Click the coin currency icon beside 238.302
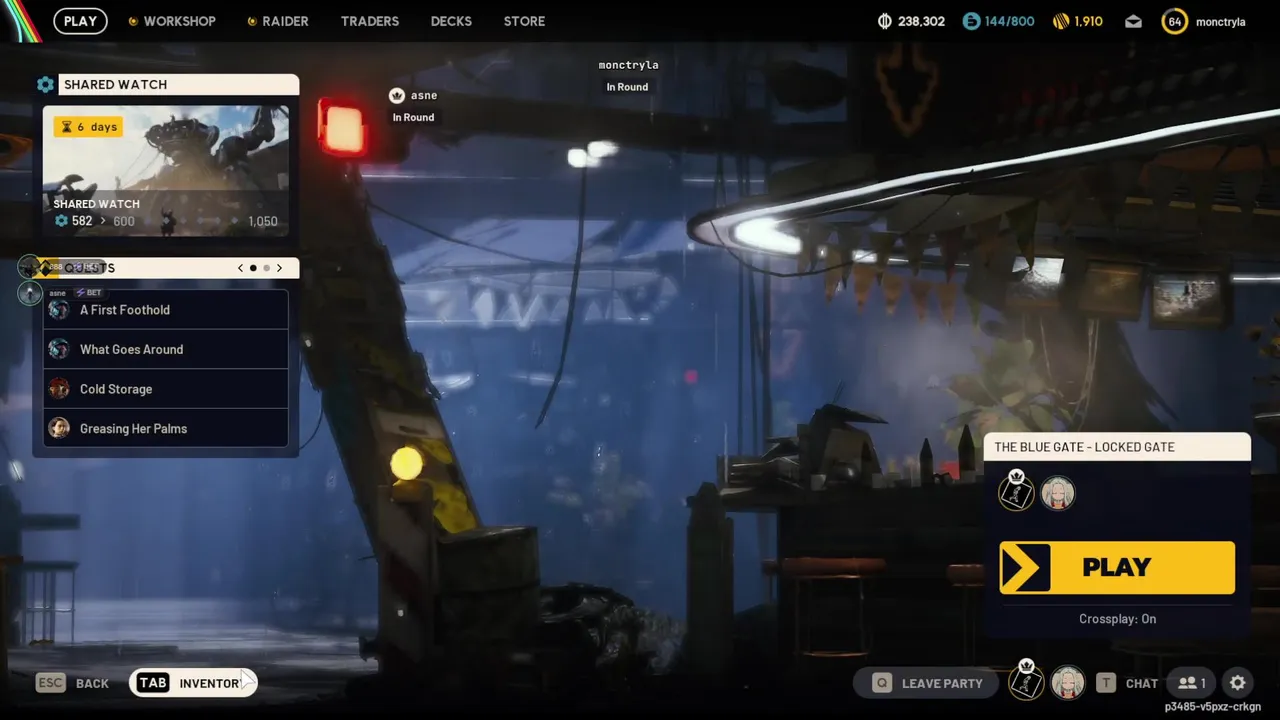 884,21
